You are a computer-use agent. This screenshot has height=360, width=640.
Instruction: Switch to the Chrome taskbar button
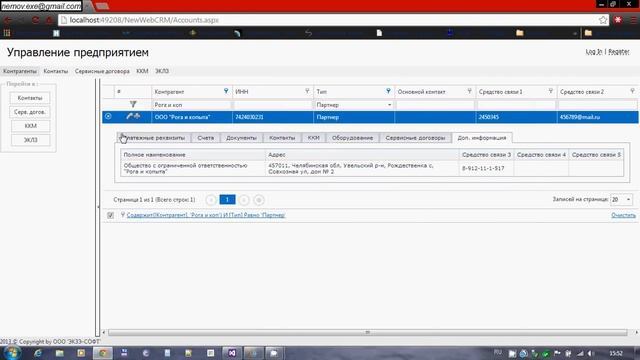point(102,353)
